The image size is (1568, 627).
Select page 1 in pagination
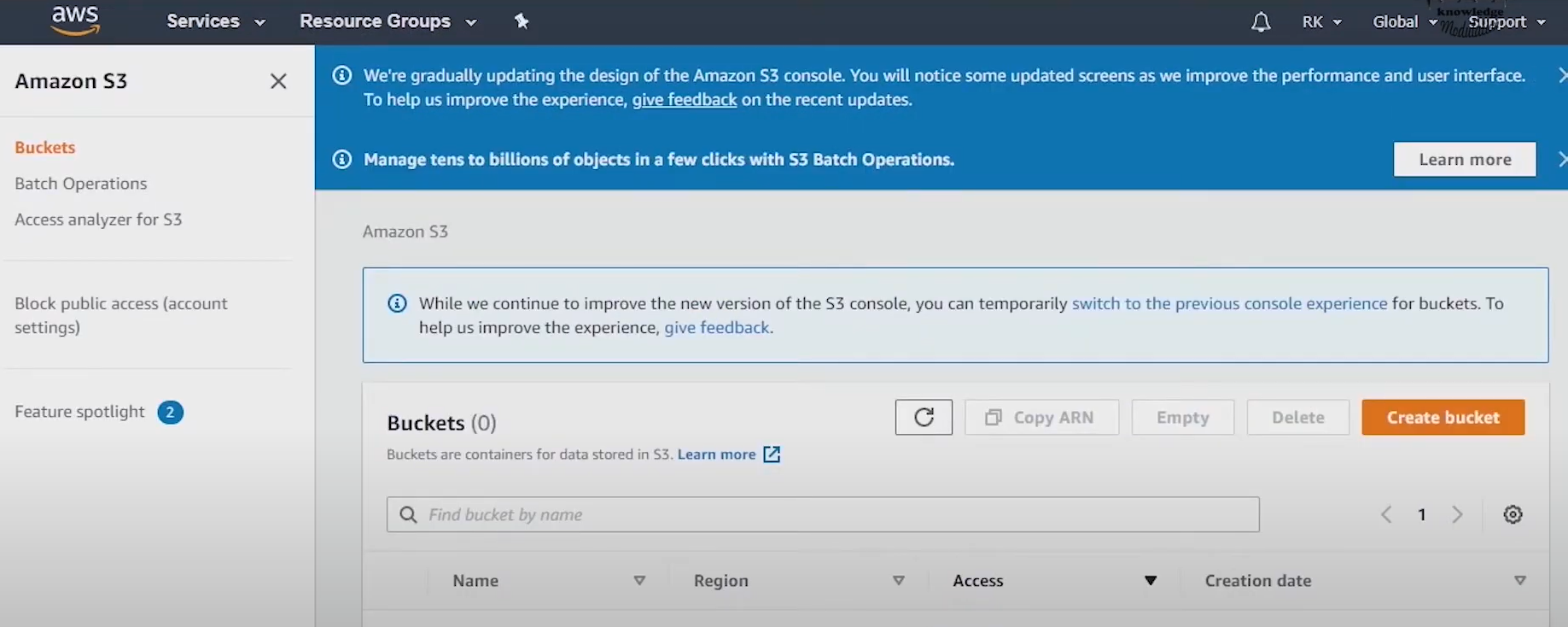tap(1422, 514)
